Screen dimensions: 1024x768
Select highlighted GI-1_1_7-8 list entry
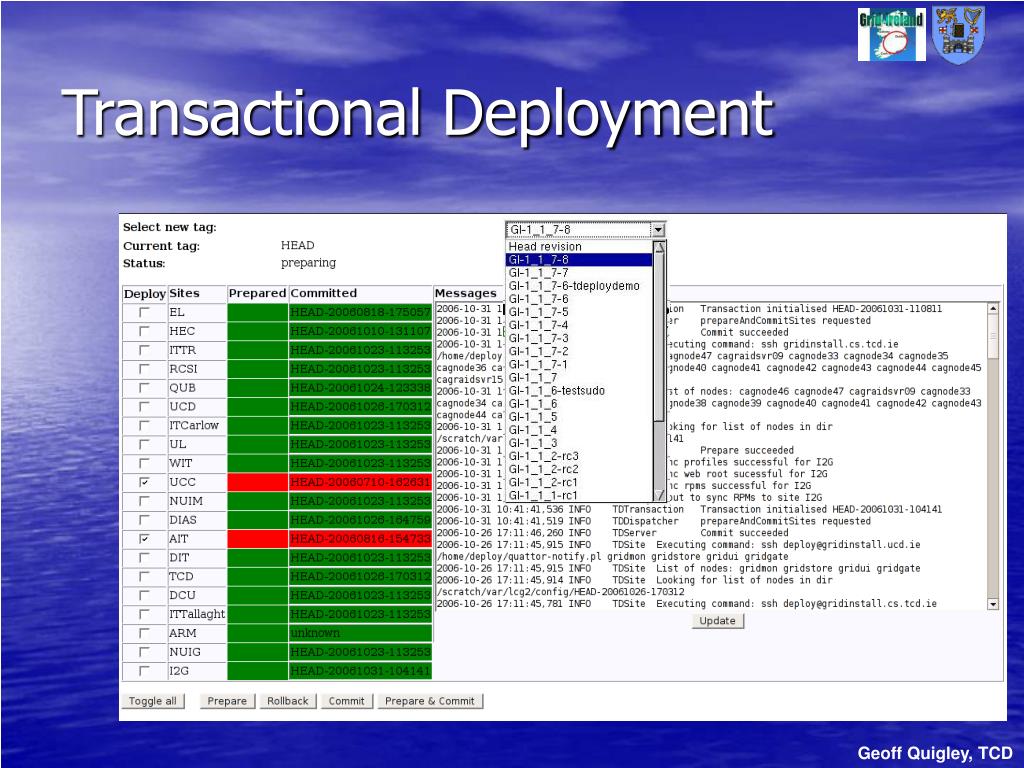579,259
